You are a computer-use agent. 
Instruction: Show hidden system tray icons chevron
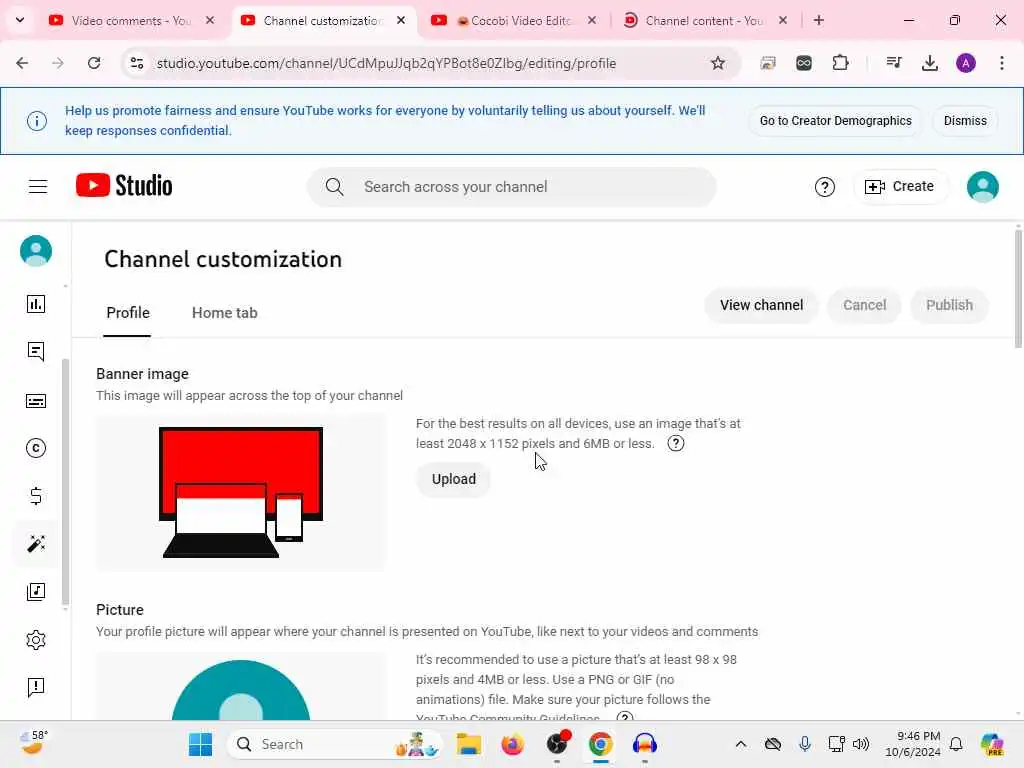741,744
